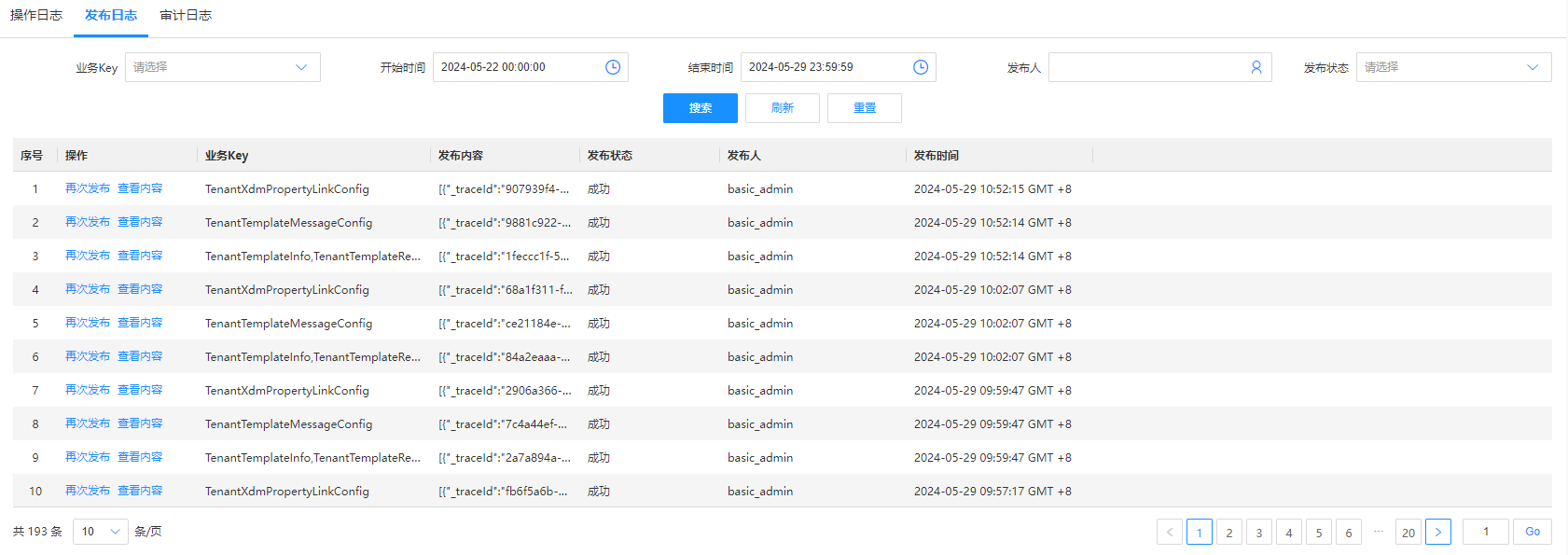Click 再次发布 in row 9
1568x555 pixels.
click(88, 457)
